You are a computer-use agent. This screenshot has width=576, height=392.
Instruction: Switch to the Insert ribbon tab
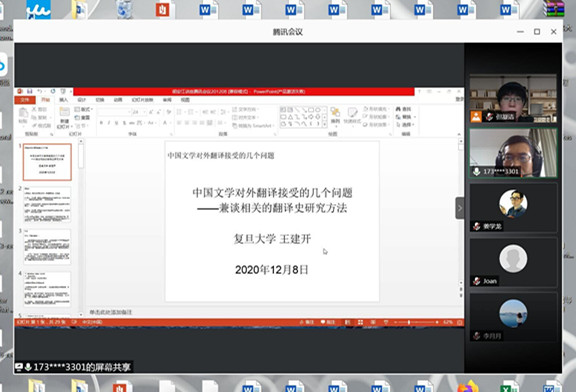(64, 100)
